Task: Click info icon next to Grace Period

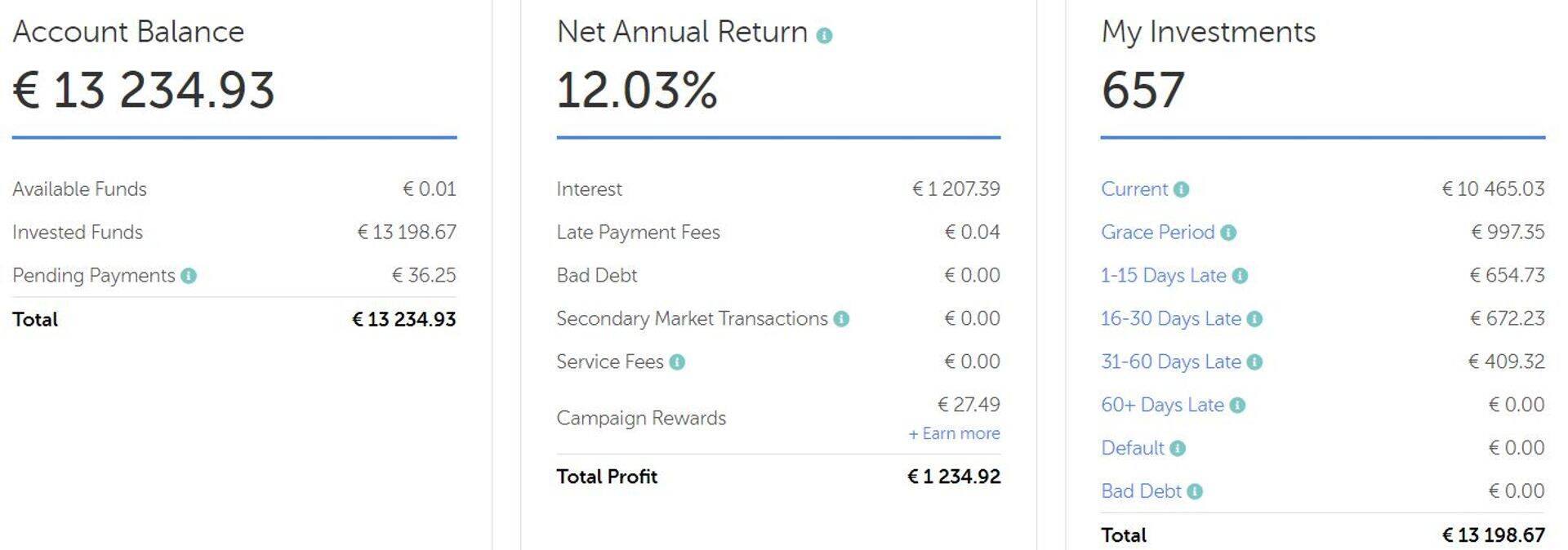Action: pos(1228,233)
